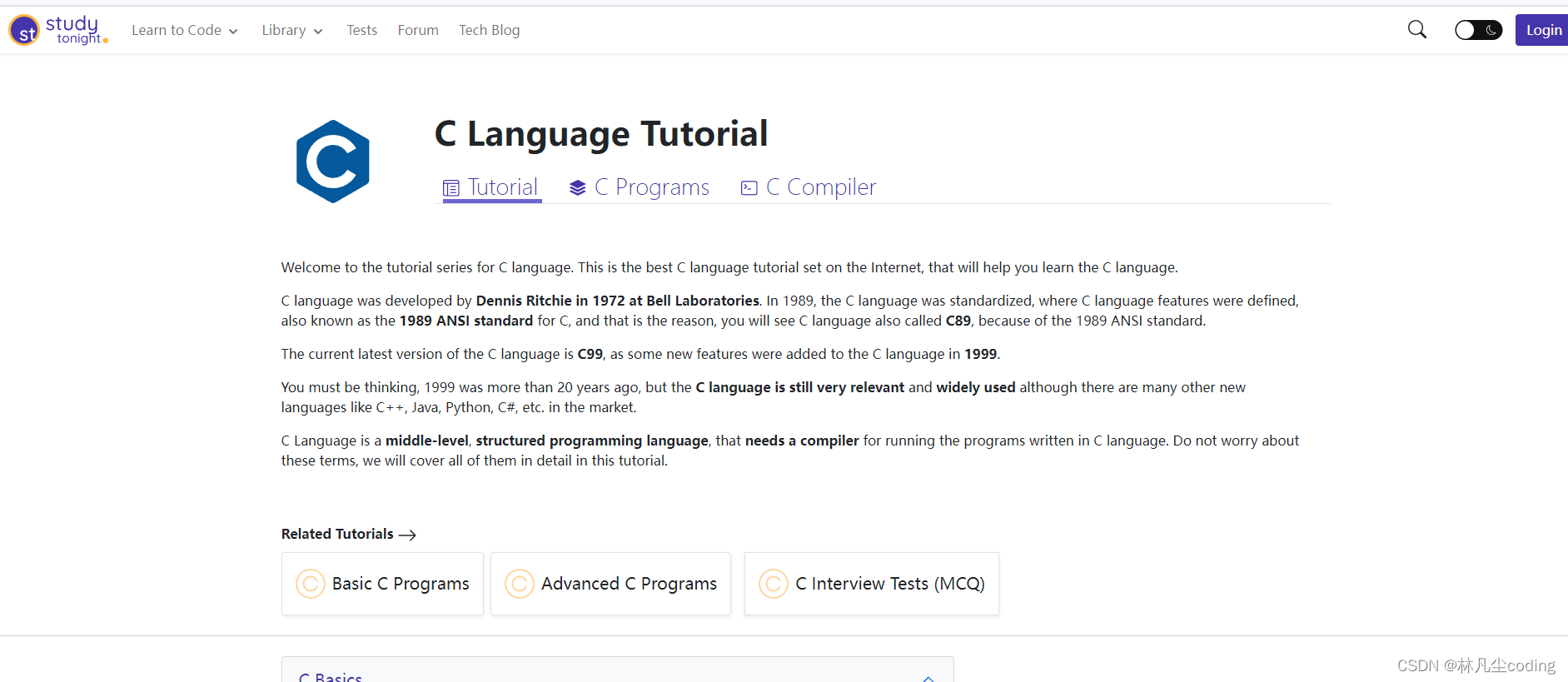Click the Related Tutorials heading
This screenshot has height=682, width=1568.
(337, 534)
